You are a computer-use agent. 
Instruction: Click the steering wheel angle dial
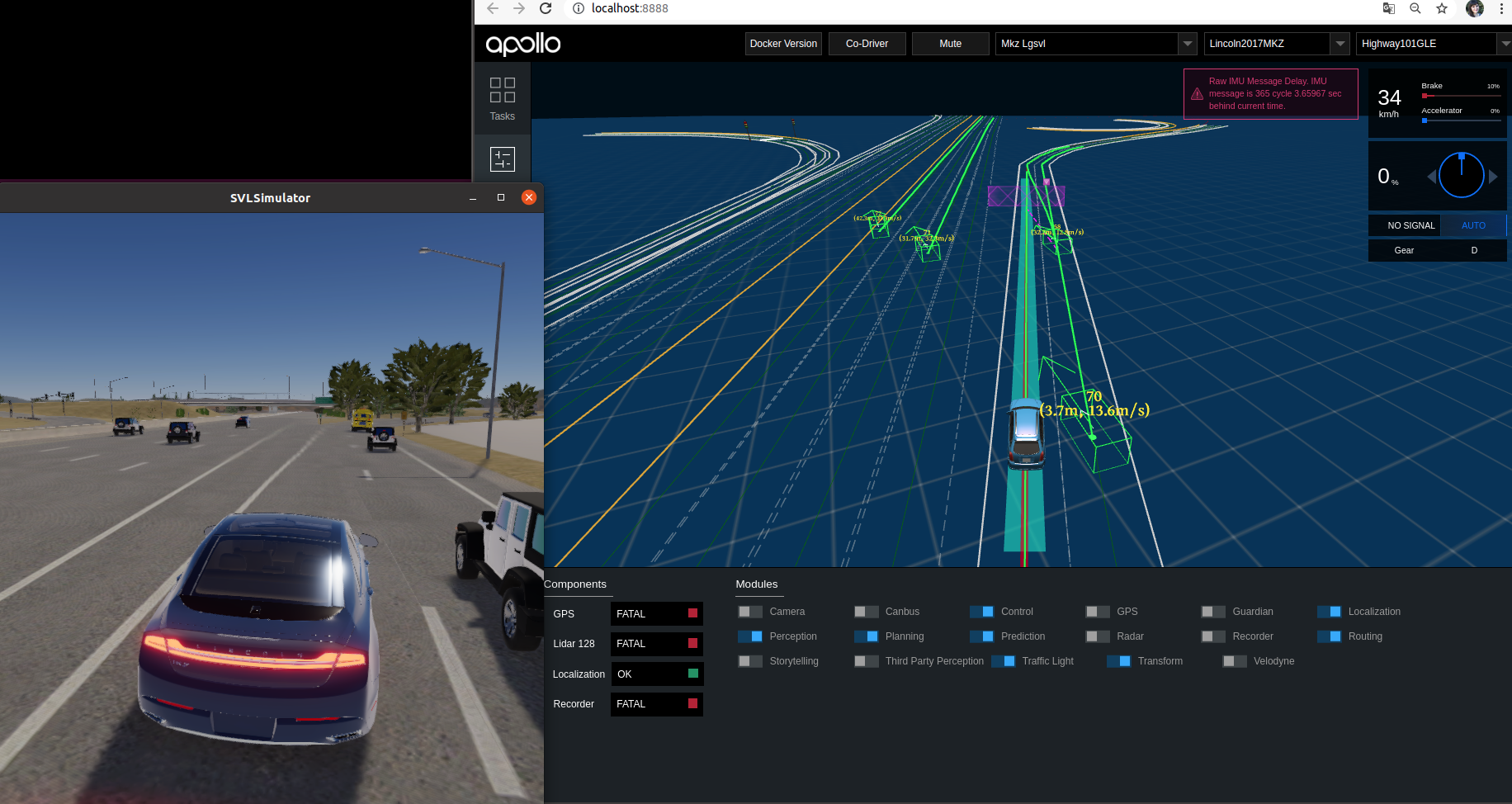[x=1462, y=175]
